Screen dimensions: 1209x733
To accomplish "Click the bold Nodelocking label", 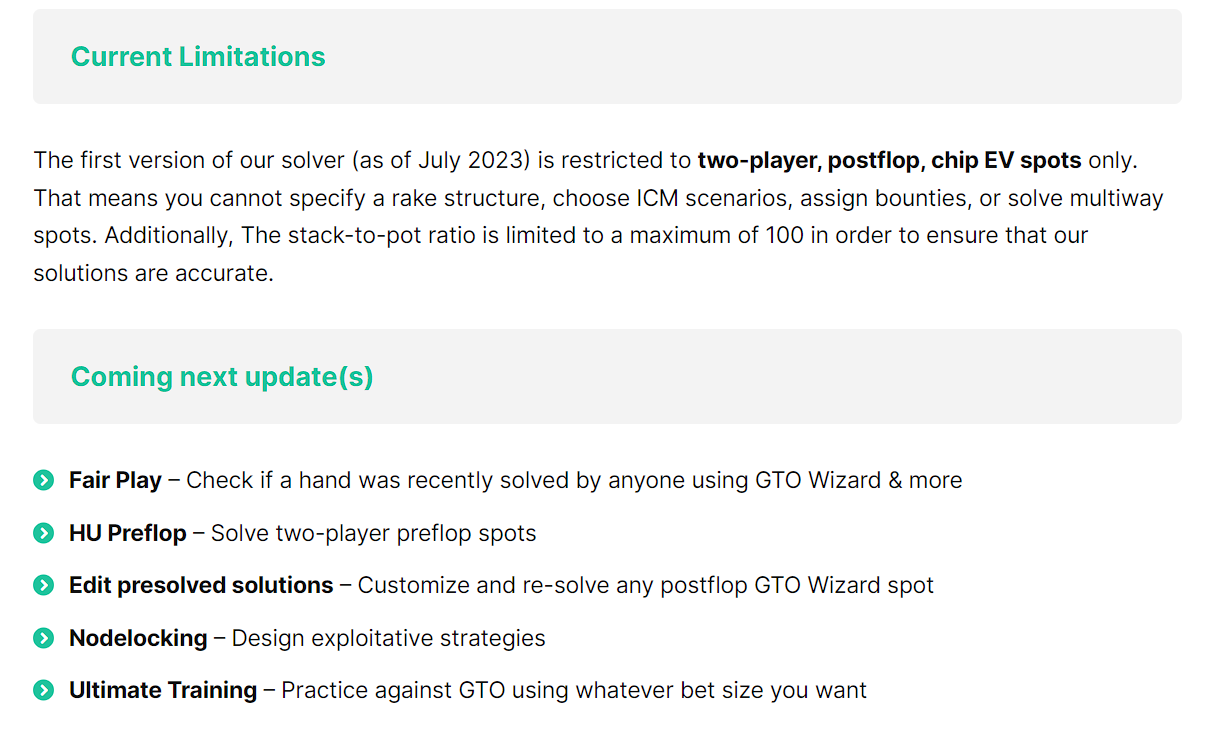I will click(x=138, y=638).
